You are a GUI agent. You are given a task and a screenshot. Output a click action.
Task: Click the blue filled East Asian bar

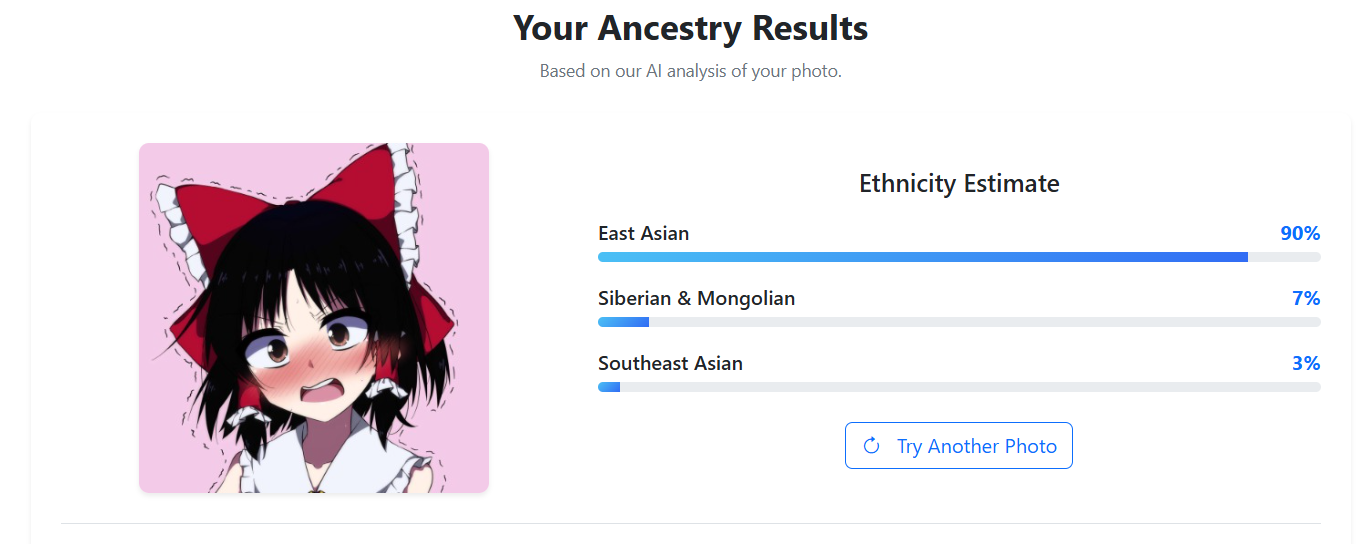(922, 257)
